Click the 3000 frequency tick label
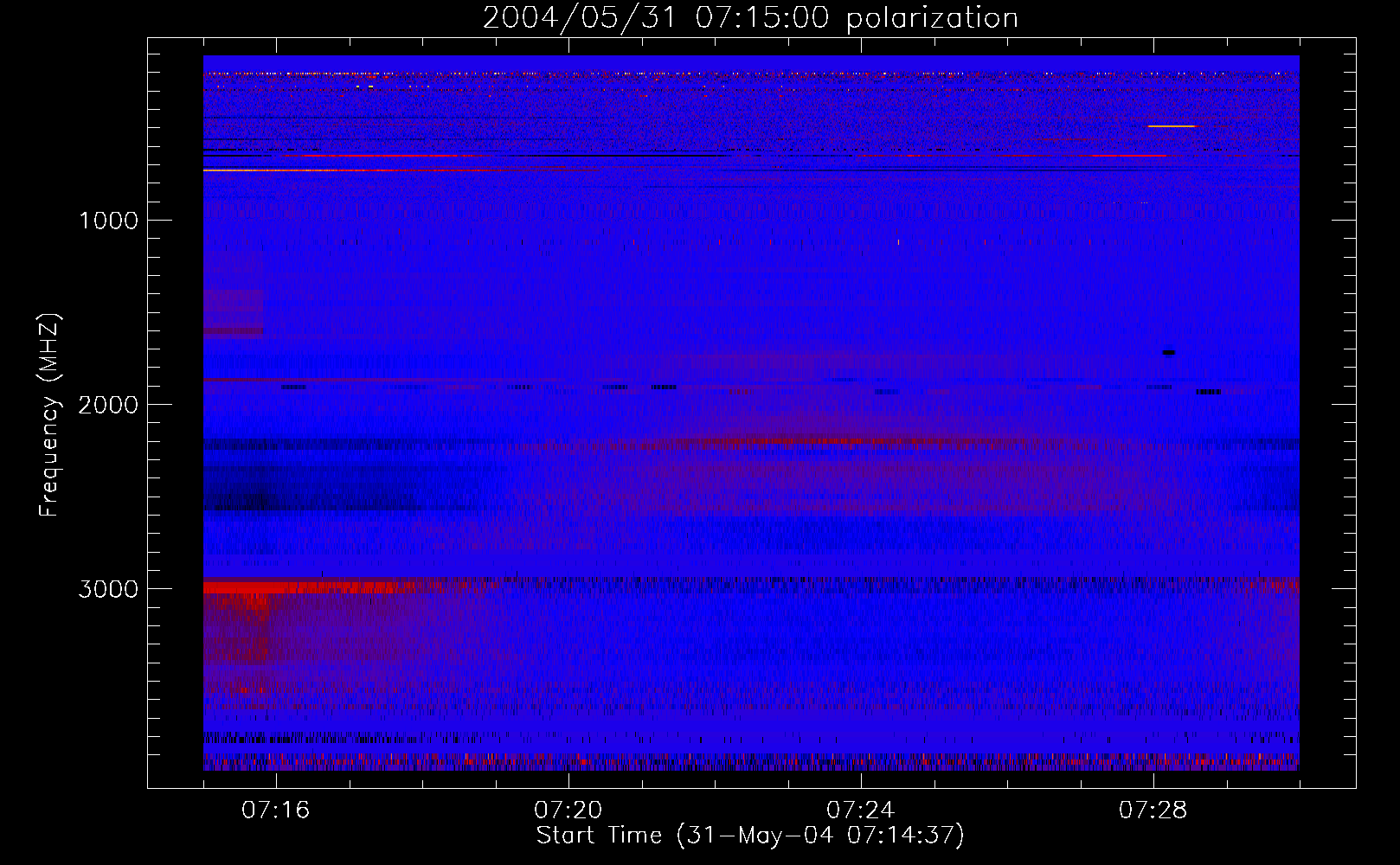This screenshot has width=1400, height=865. click(x=108, y=589)
